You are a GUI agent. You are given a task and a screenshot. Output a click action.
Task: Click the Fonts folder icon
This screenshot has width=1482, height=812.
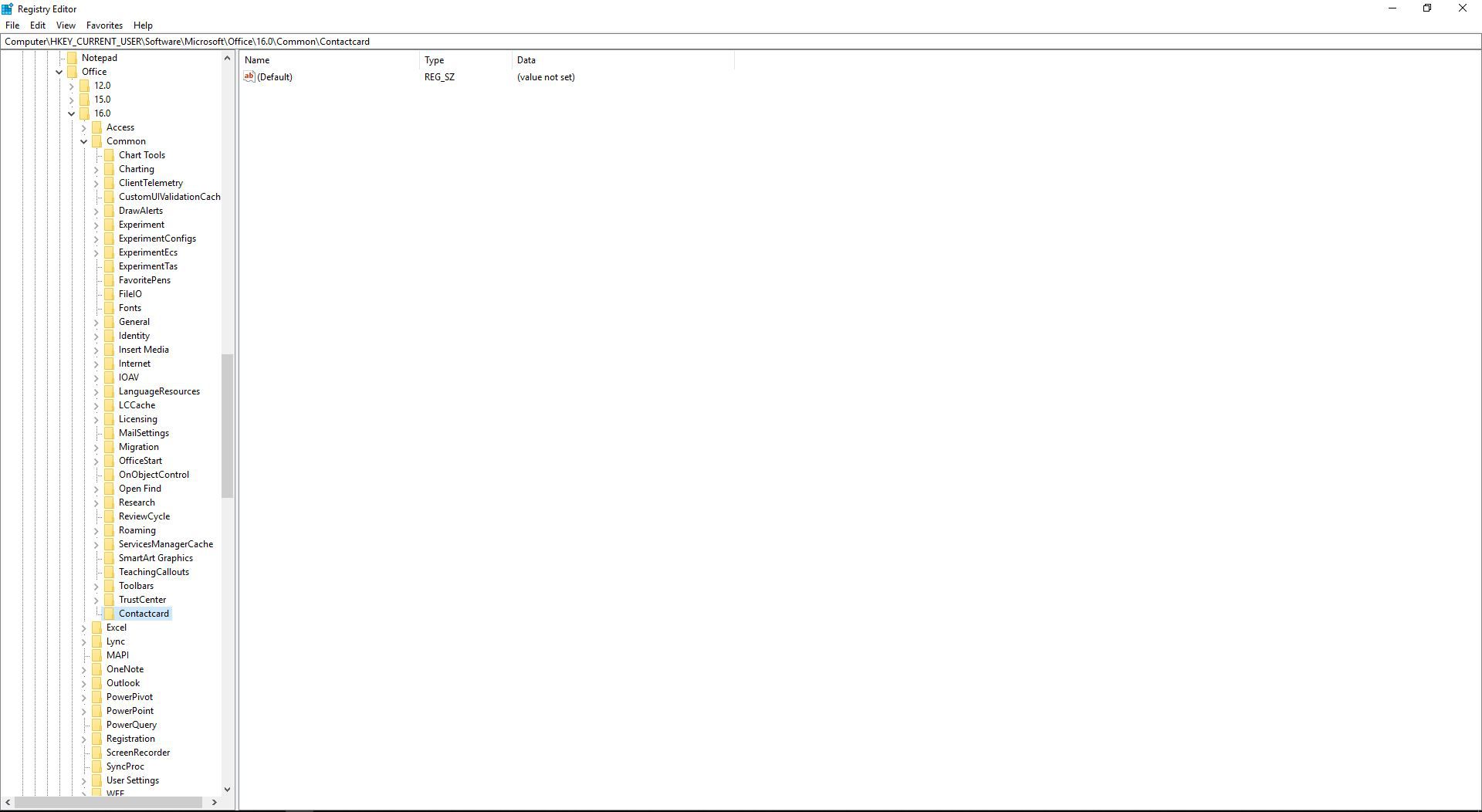click(x=109, y=308)
